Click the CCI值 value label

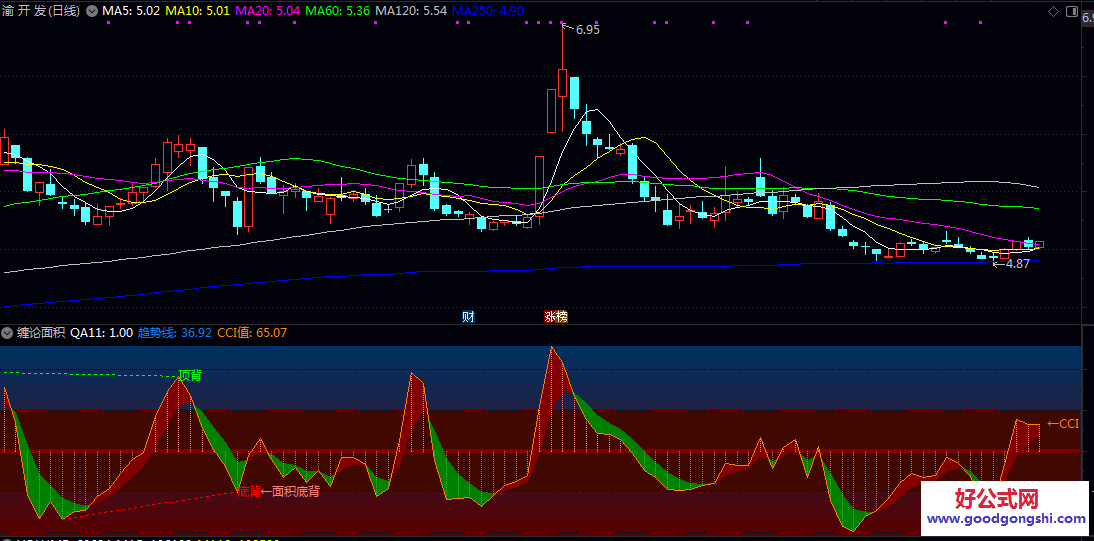coord(252,333)
